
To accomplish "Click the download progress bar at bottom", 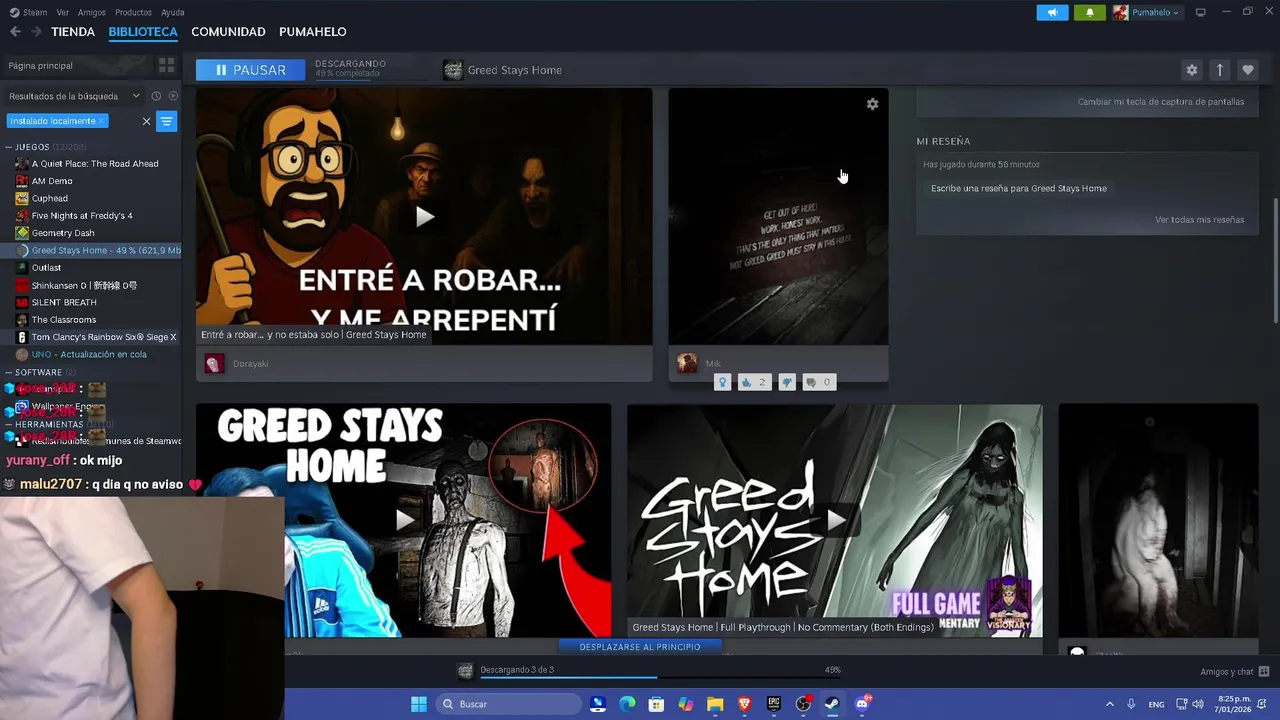I will [660, 677].
